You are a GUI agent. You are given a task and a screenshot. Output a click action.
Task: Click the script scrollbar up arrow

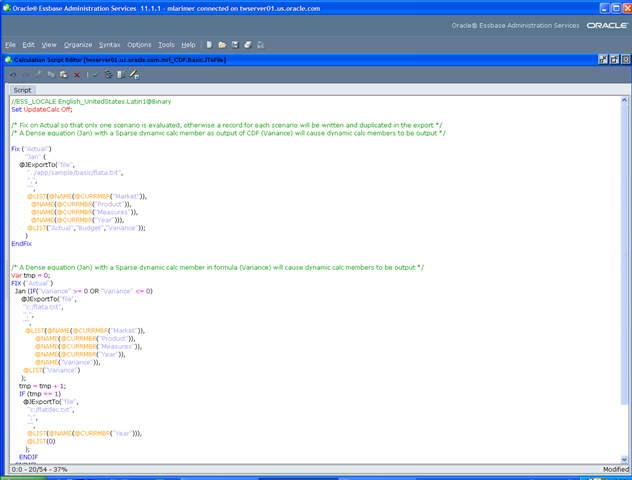(x=624, y=100)
